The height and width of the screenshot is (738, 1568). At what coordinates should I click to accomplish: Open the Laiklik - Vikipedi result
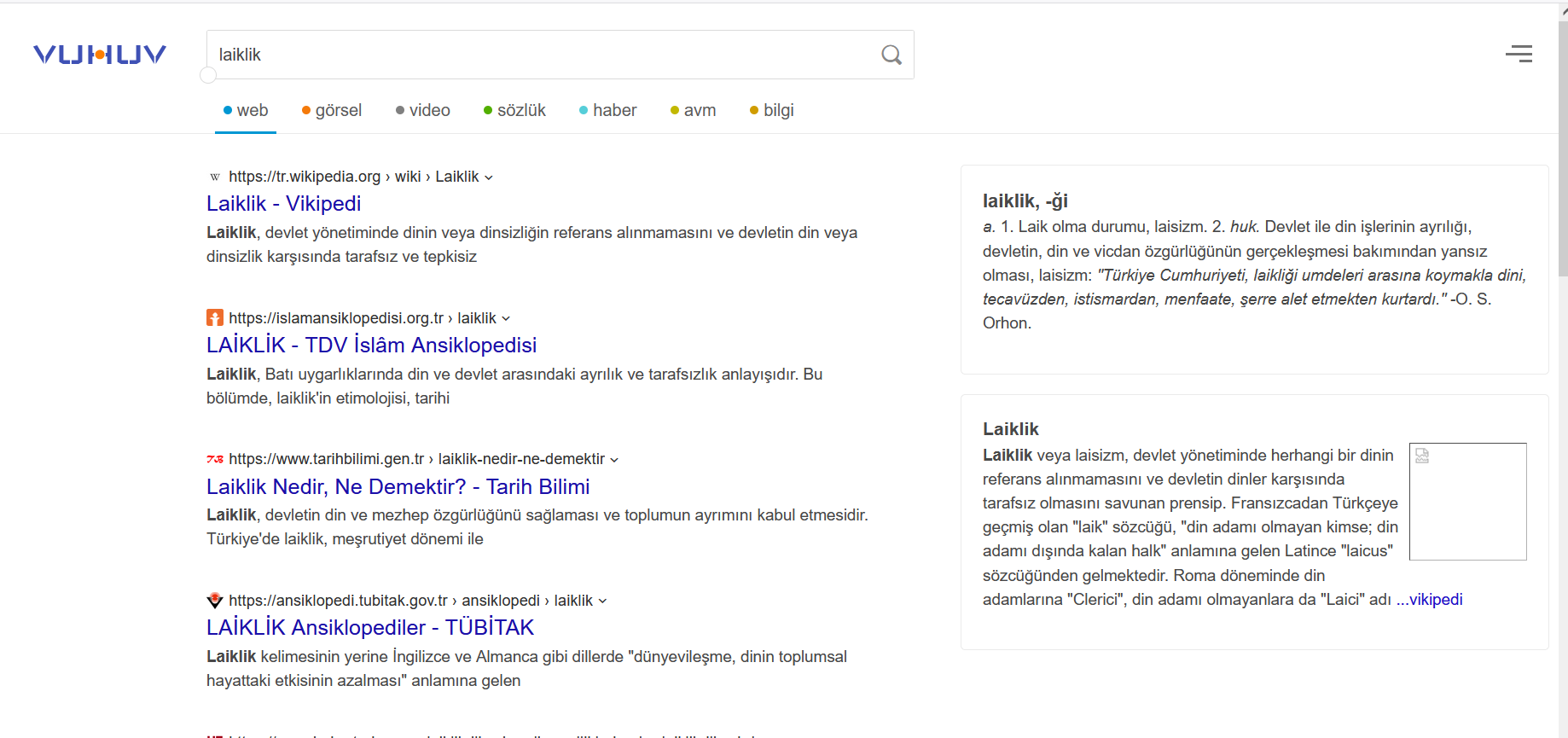(x=283, y=203)
